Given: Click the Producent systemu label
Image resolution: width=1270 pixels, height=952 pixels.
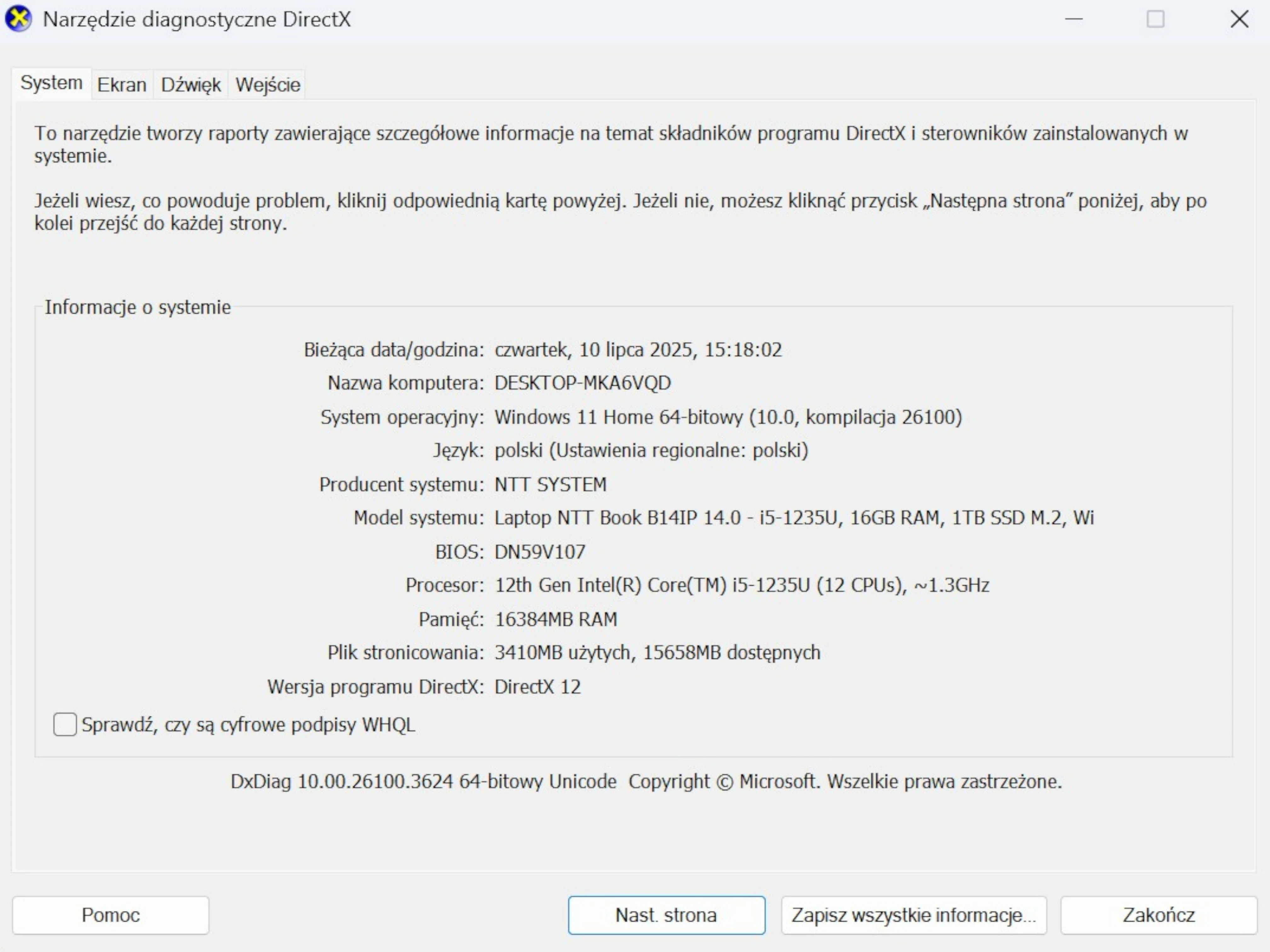Looking at the screenshot, I should click(402, 484).
